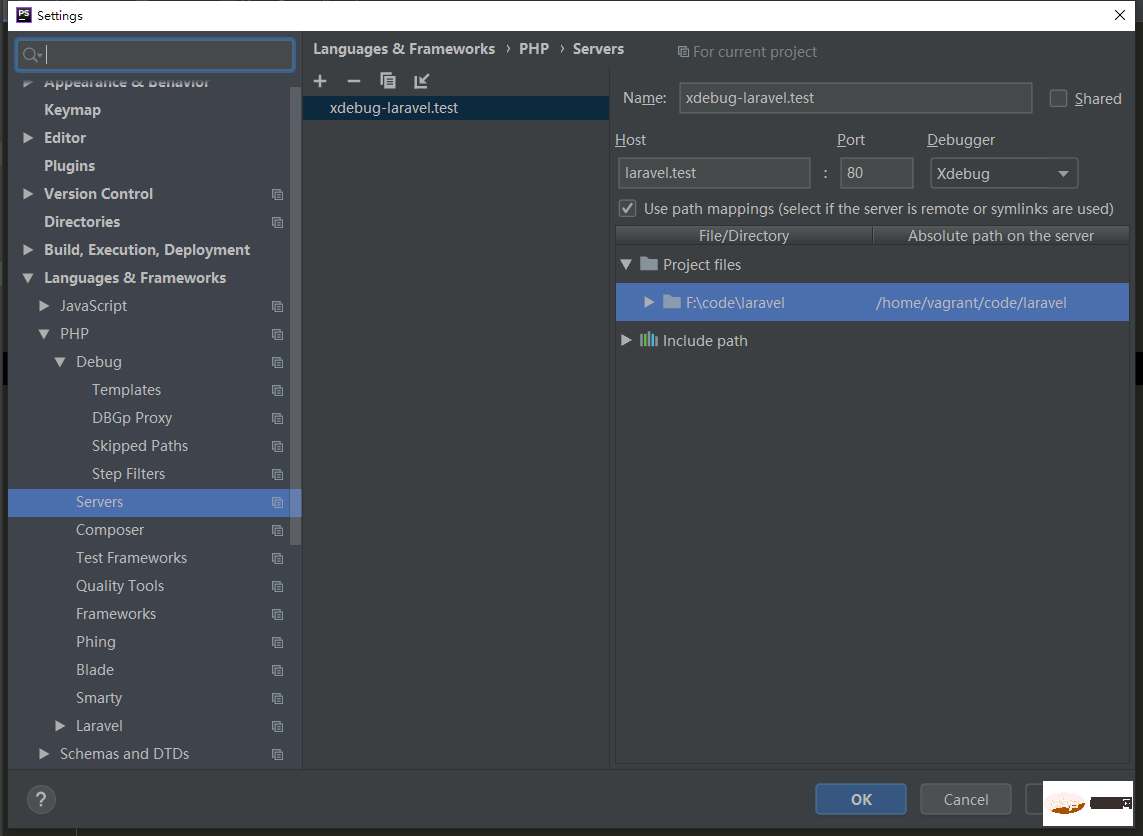
Task: Select xdebug-laravel.test in server list
Action: (x=456, y=108)
